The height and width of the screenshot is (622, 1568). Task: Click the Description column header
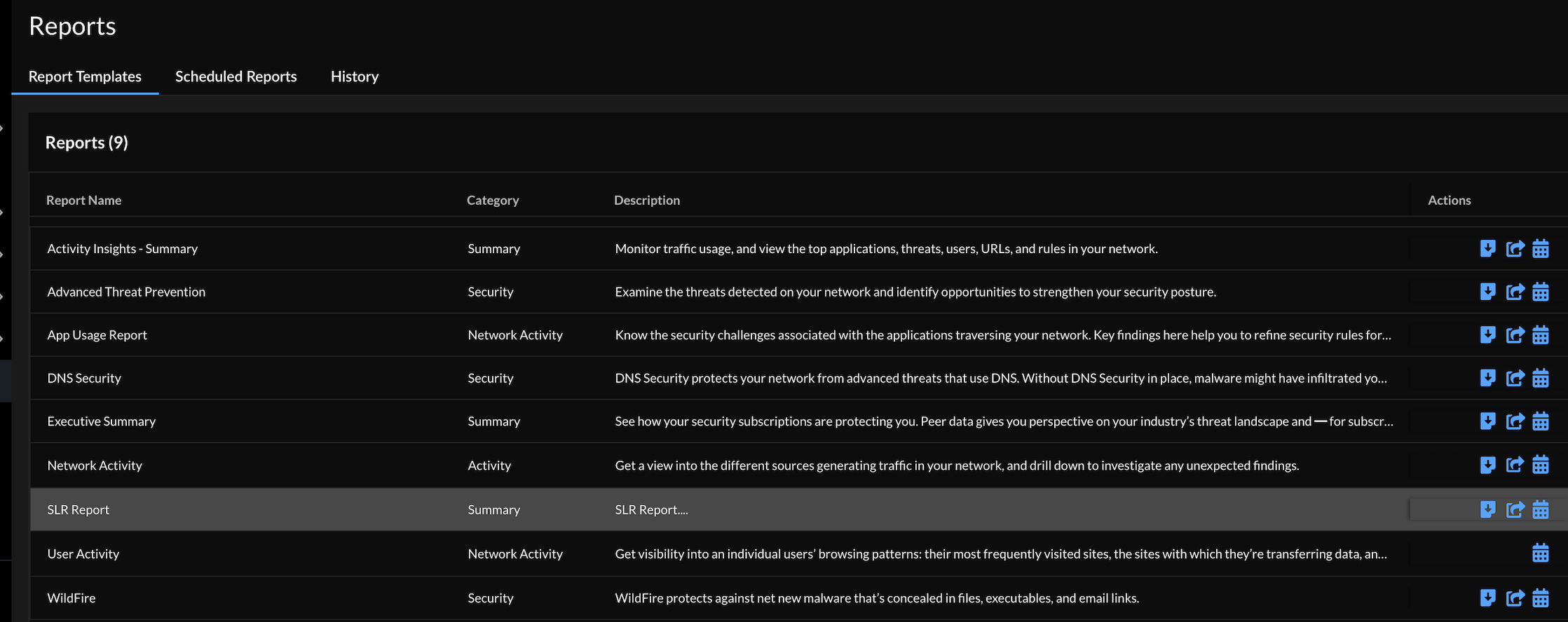646,201
